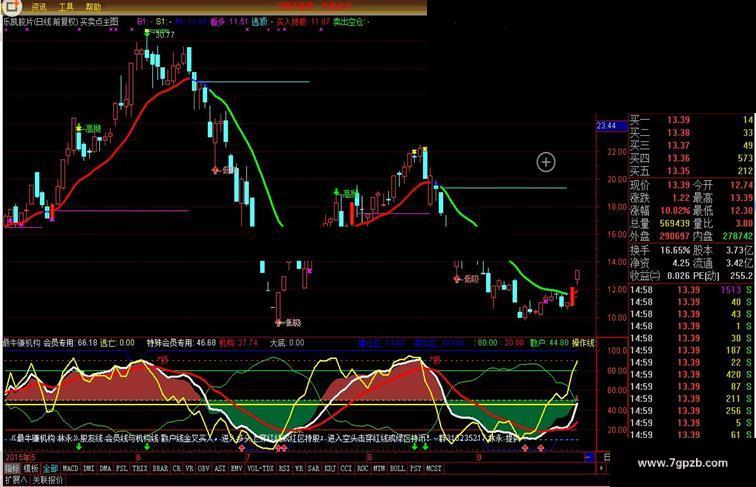Select the MCST indicator
Viewport: 756px width, 487px height.
point(434,468)
